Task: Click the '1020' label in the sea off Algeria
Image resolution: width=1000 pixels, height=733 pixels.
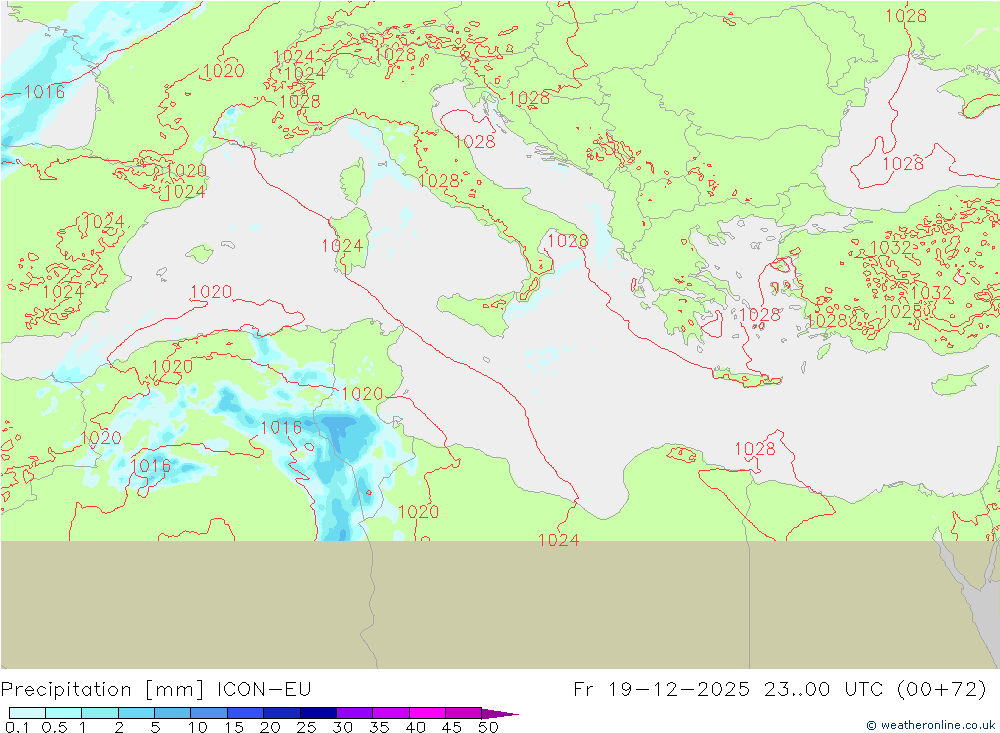Action: tap(211, 292)
